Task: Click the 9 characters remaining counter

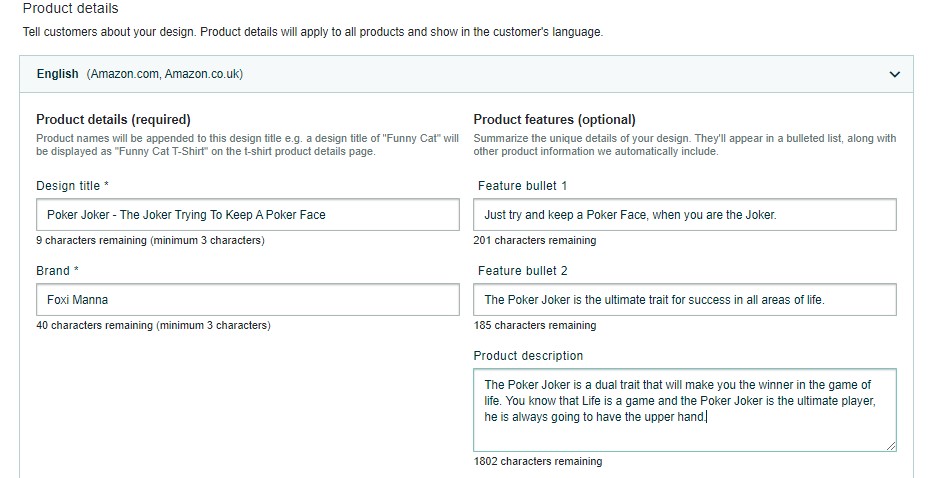Action: point(150,240)
